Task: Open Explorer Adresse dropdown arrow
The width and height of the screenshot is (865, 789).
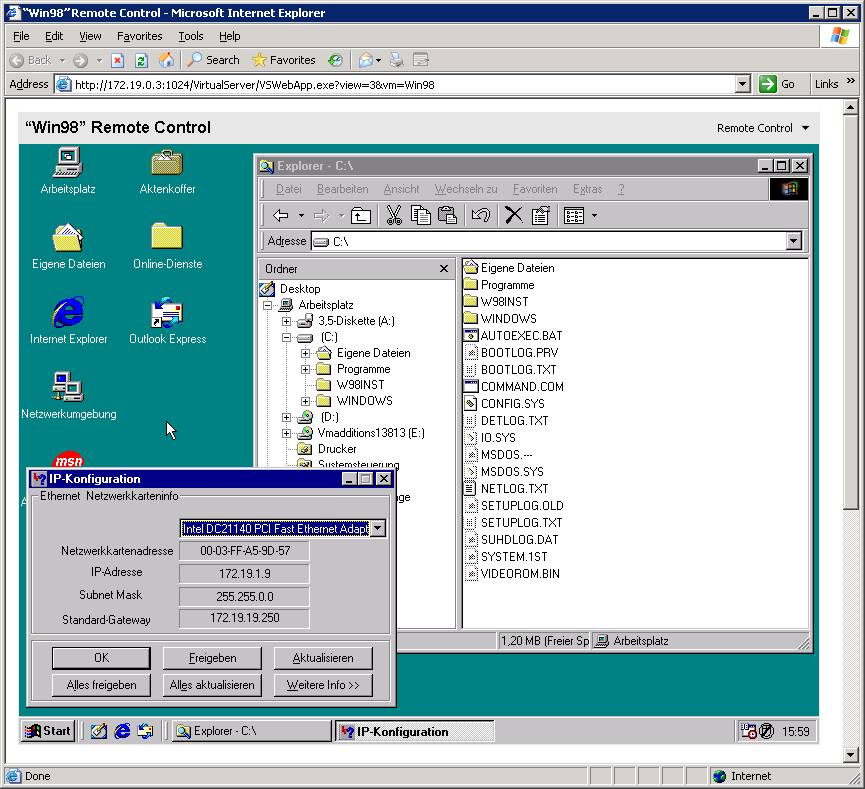Action: [793, 241]
